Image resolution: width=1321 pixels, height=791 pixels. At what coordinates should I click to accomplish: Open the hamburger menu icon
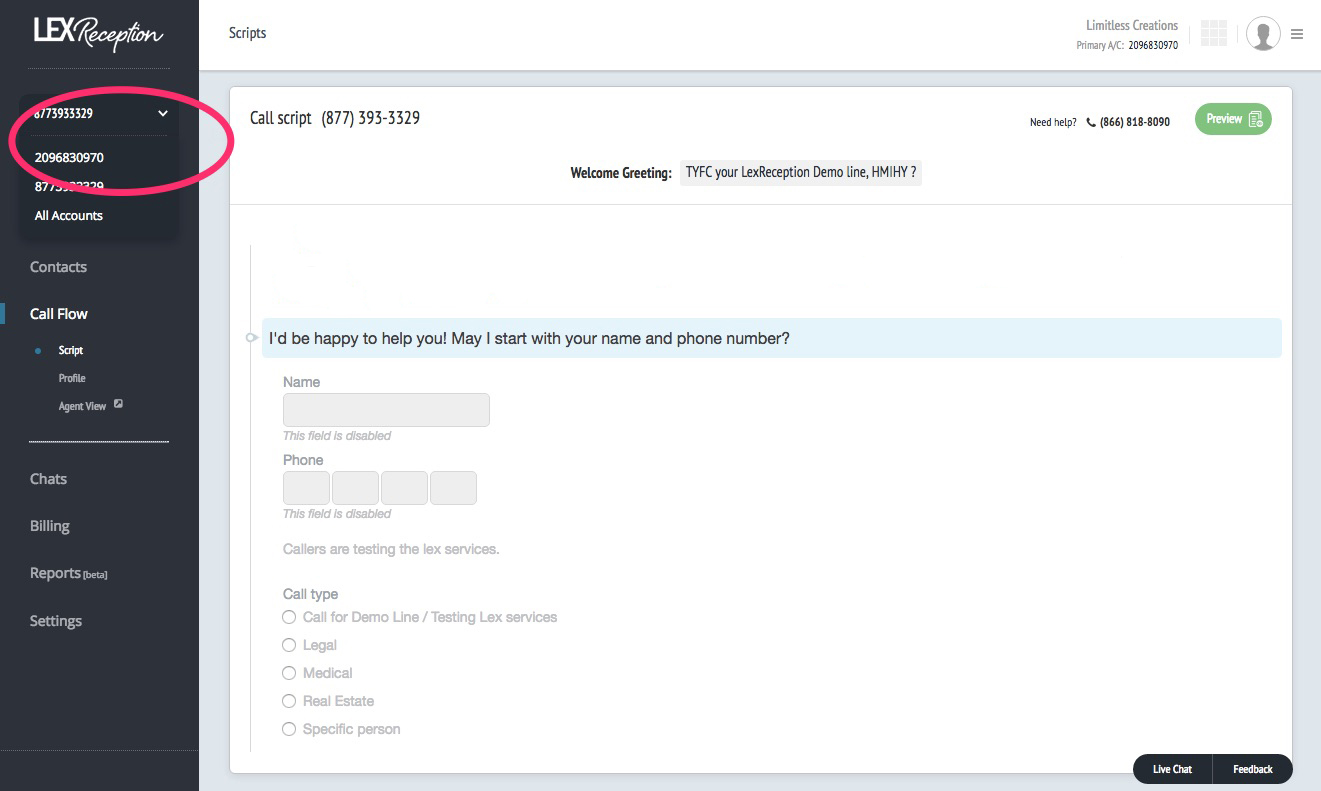click(x=1297, y=34)
